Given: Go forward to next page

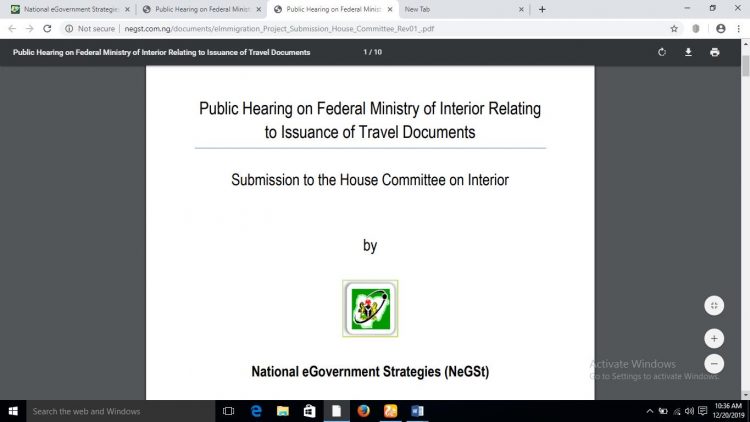Looking at the screenshot, I should tap(30, 29).
